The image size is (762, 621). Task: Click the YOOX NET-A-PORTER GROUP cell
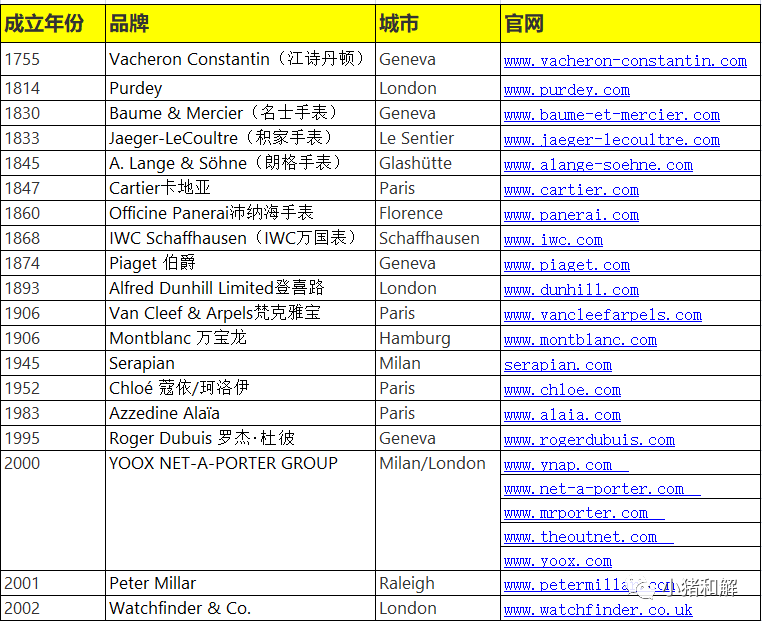click(x=241, y=511)
